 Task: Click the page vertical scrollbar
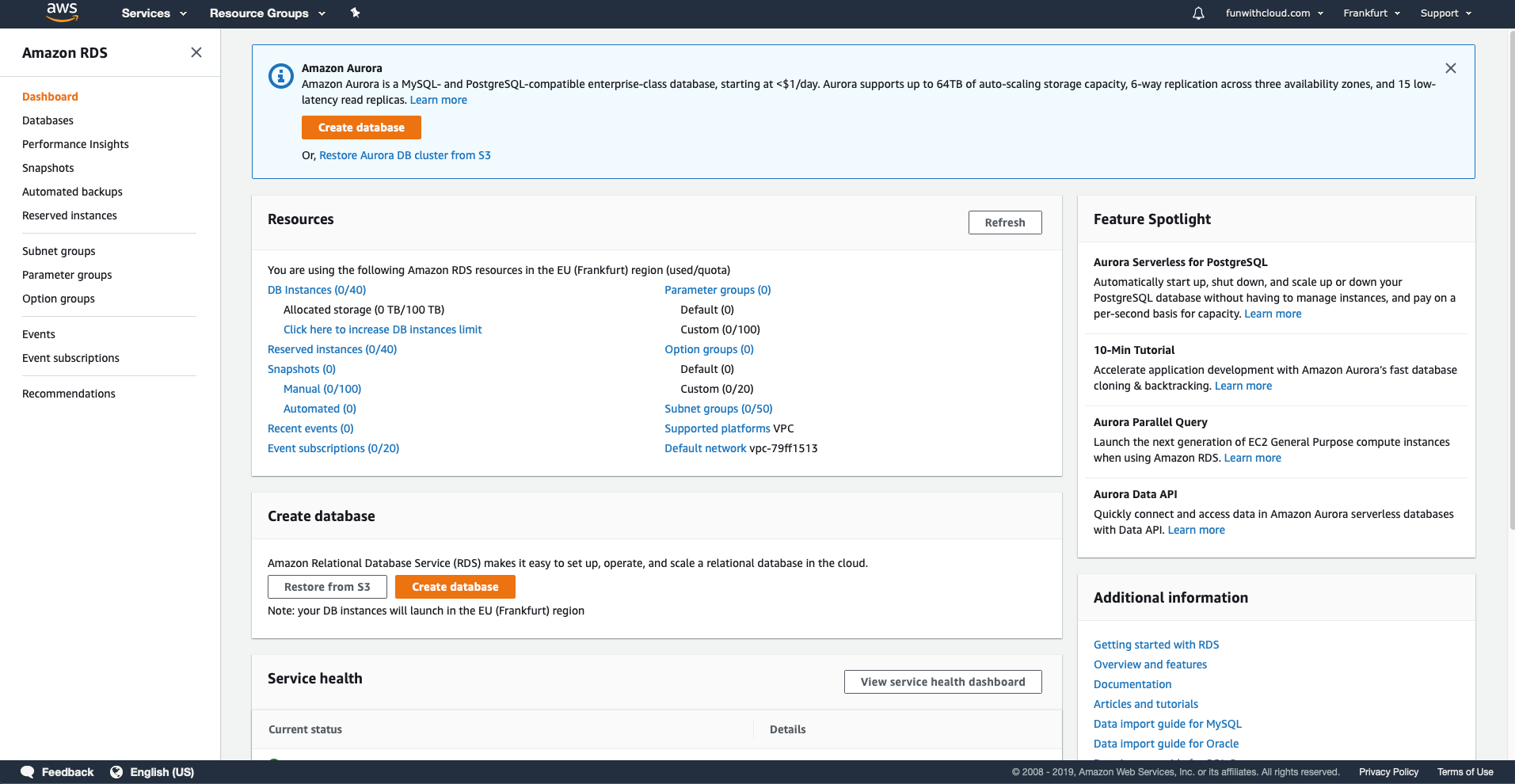coord(1511,281)
